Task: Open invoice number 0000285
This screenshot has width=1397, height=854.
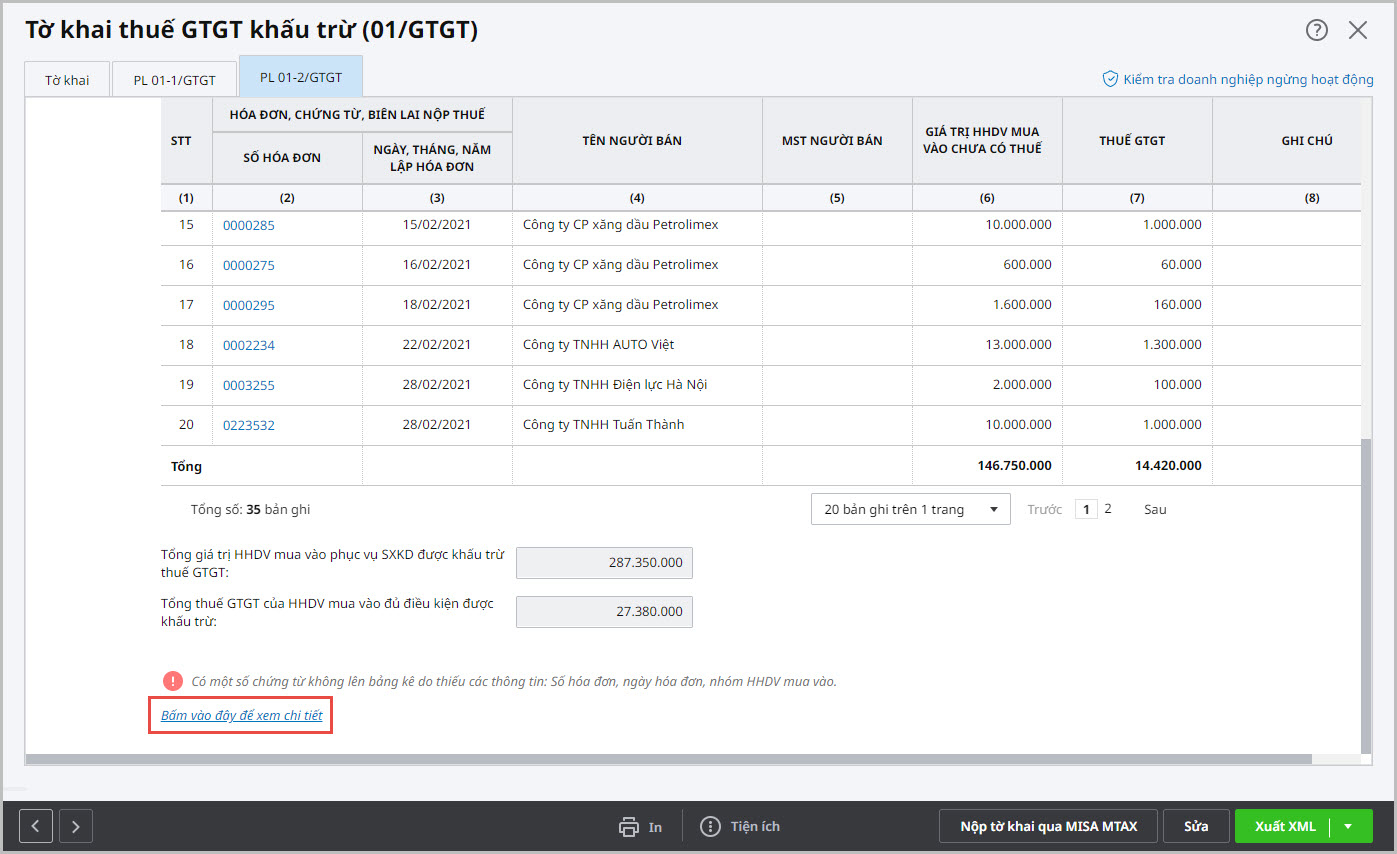Action: click(x=248, y=225)
